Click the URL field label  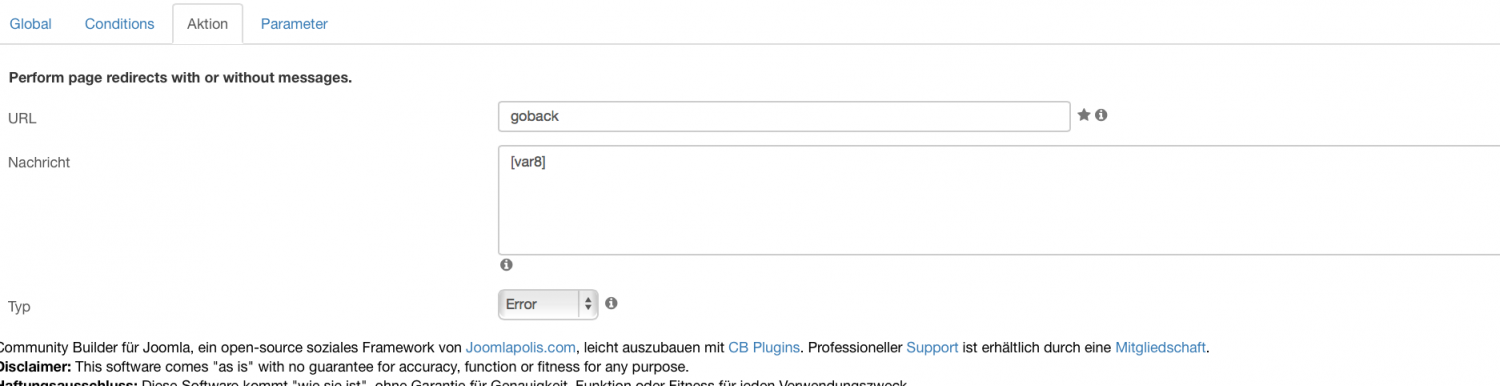pyautogui.click(x=22, y=118)
